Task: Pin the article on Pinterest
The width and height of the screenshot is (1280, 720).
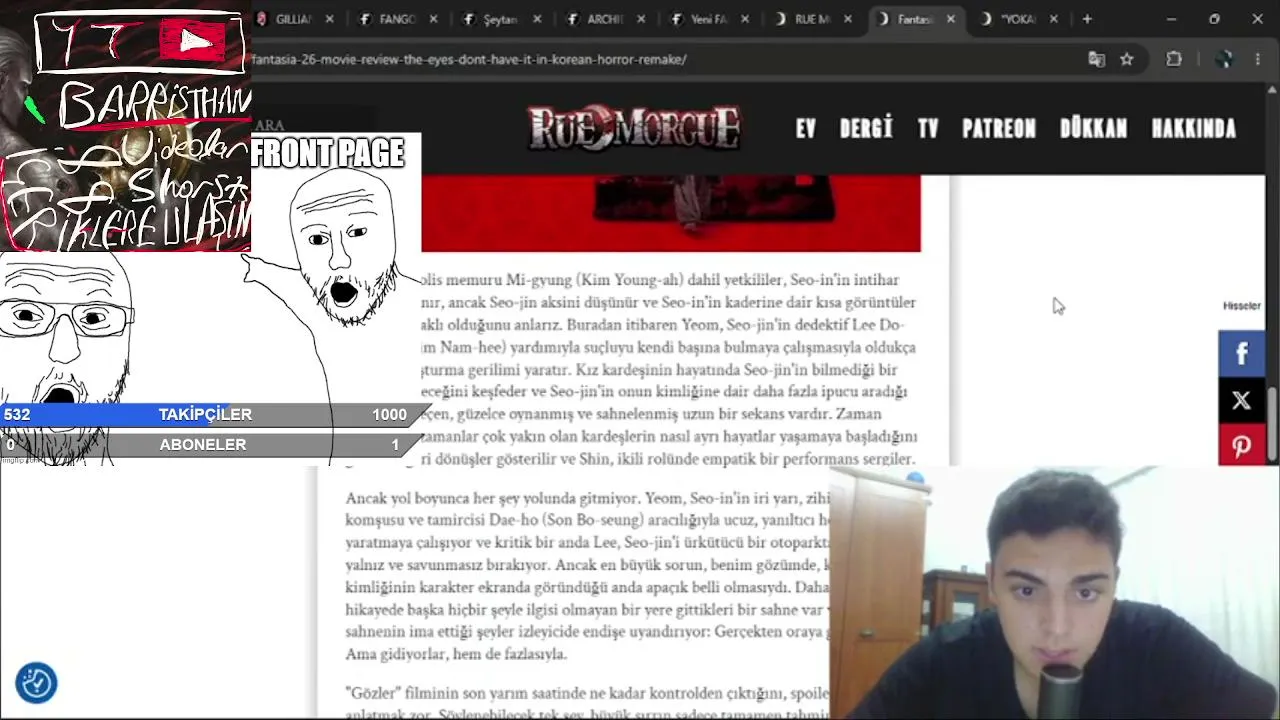Action: pos(1241,445)
